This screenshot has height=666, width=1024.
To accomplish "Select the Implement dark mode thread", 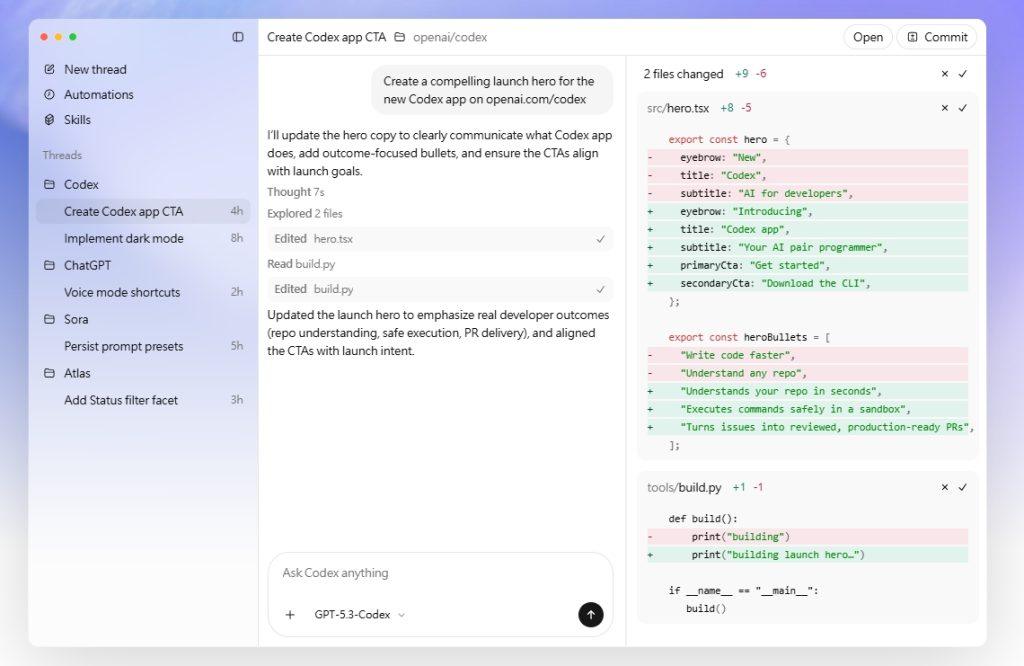I will click(x=124, y=239).
